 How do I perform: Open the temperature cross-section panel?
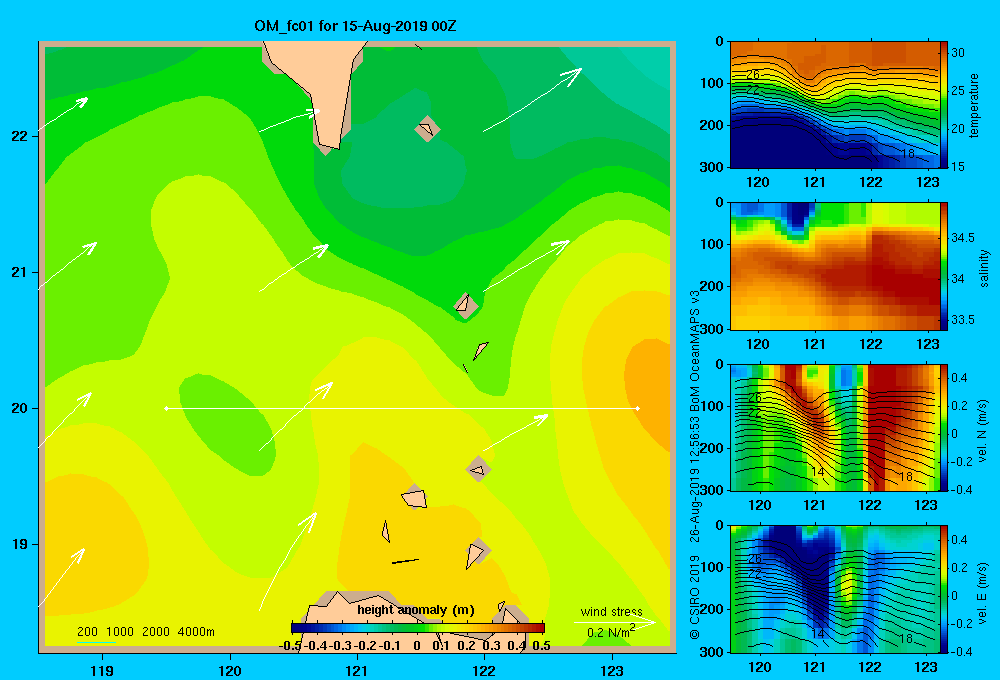(834, 105)
